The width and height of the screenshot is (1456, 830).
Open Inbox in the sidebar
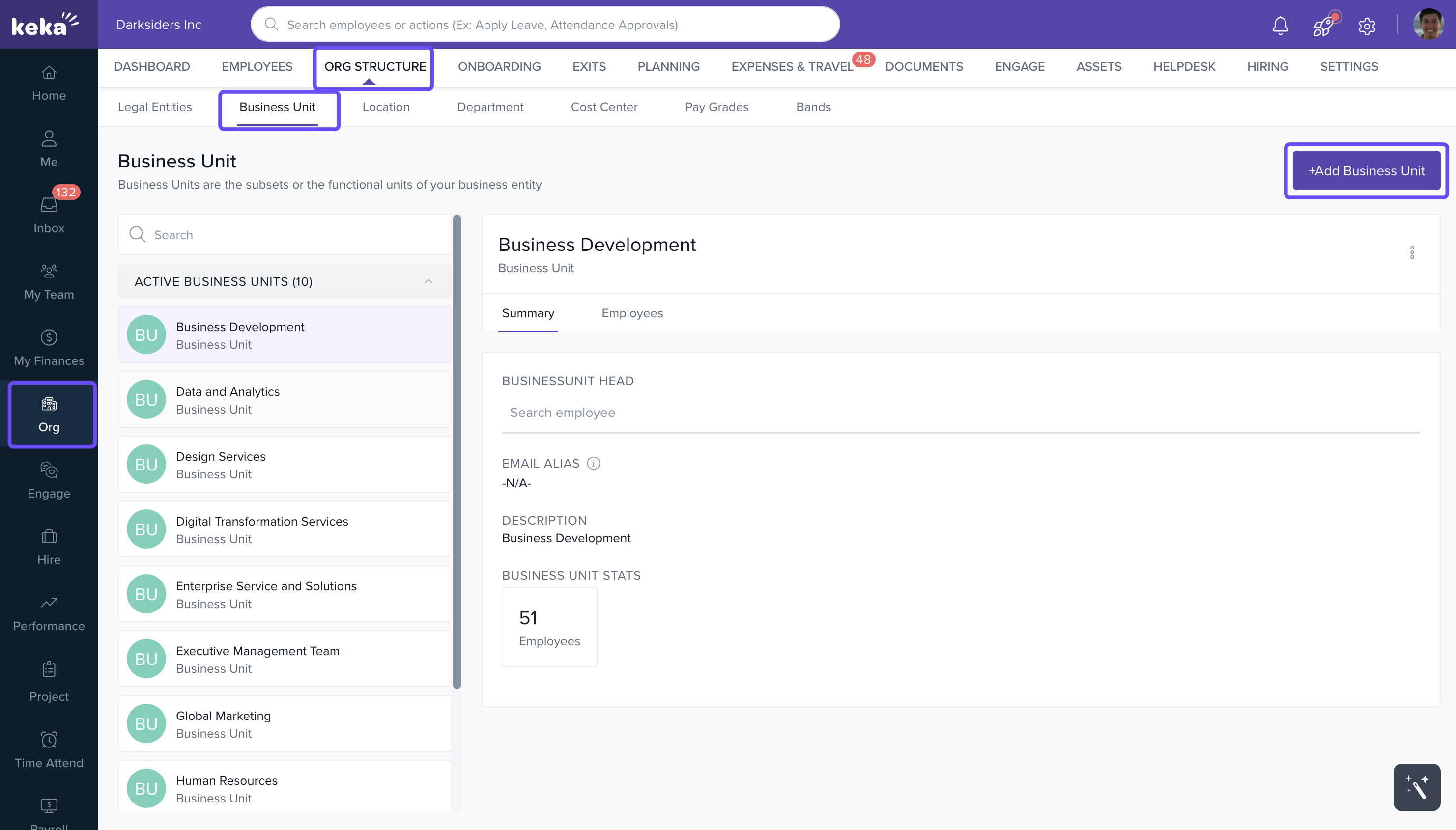click(49, 216)
